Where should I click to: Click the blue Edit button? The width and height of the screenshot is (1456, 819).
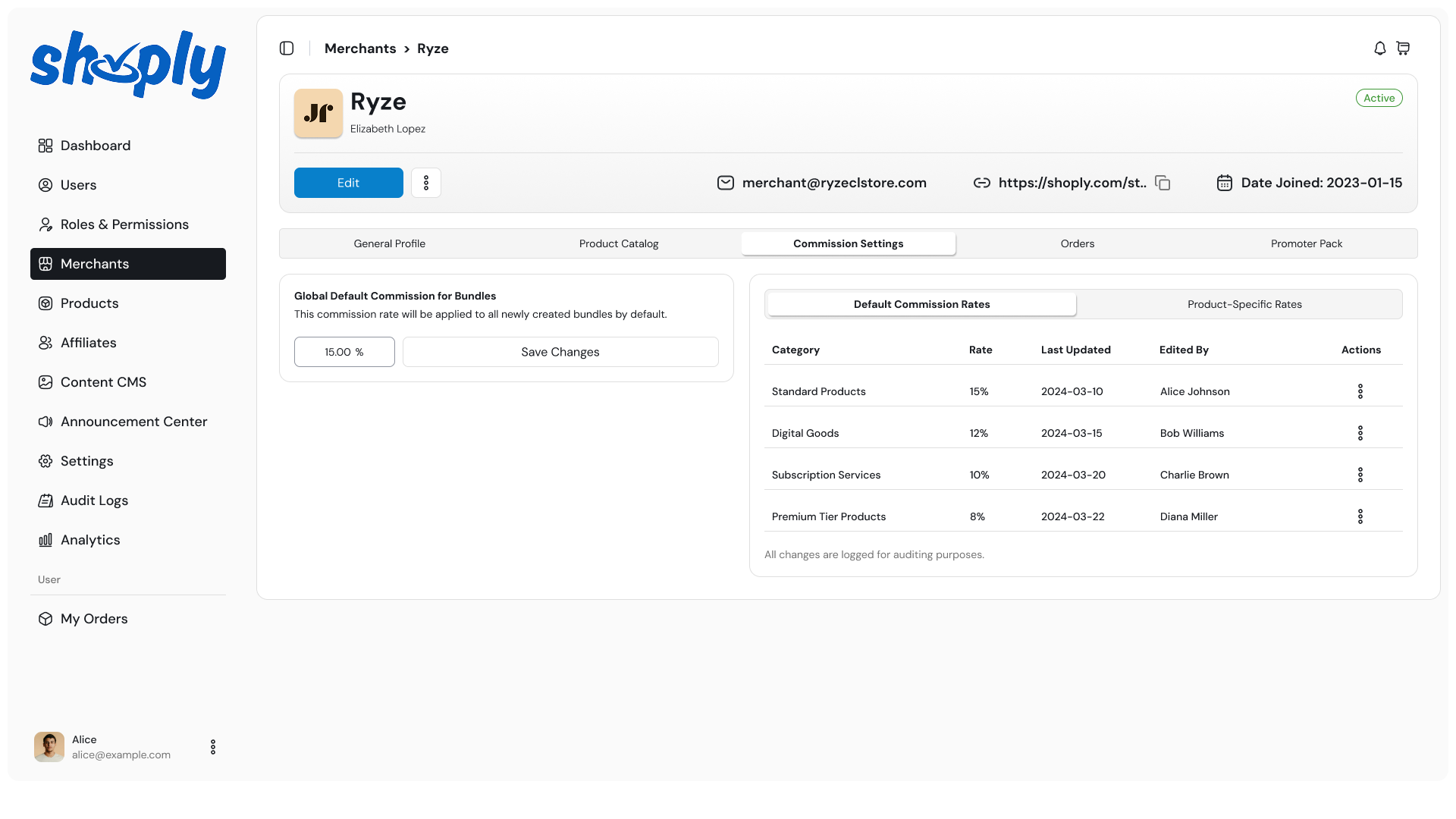349,183
